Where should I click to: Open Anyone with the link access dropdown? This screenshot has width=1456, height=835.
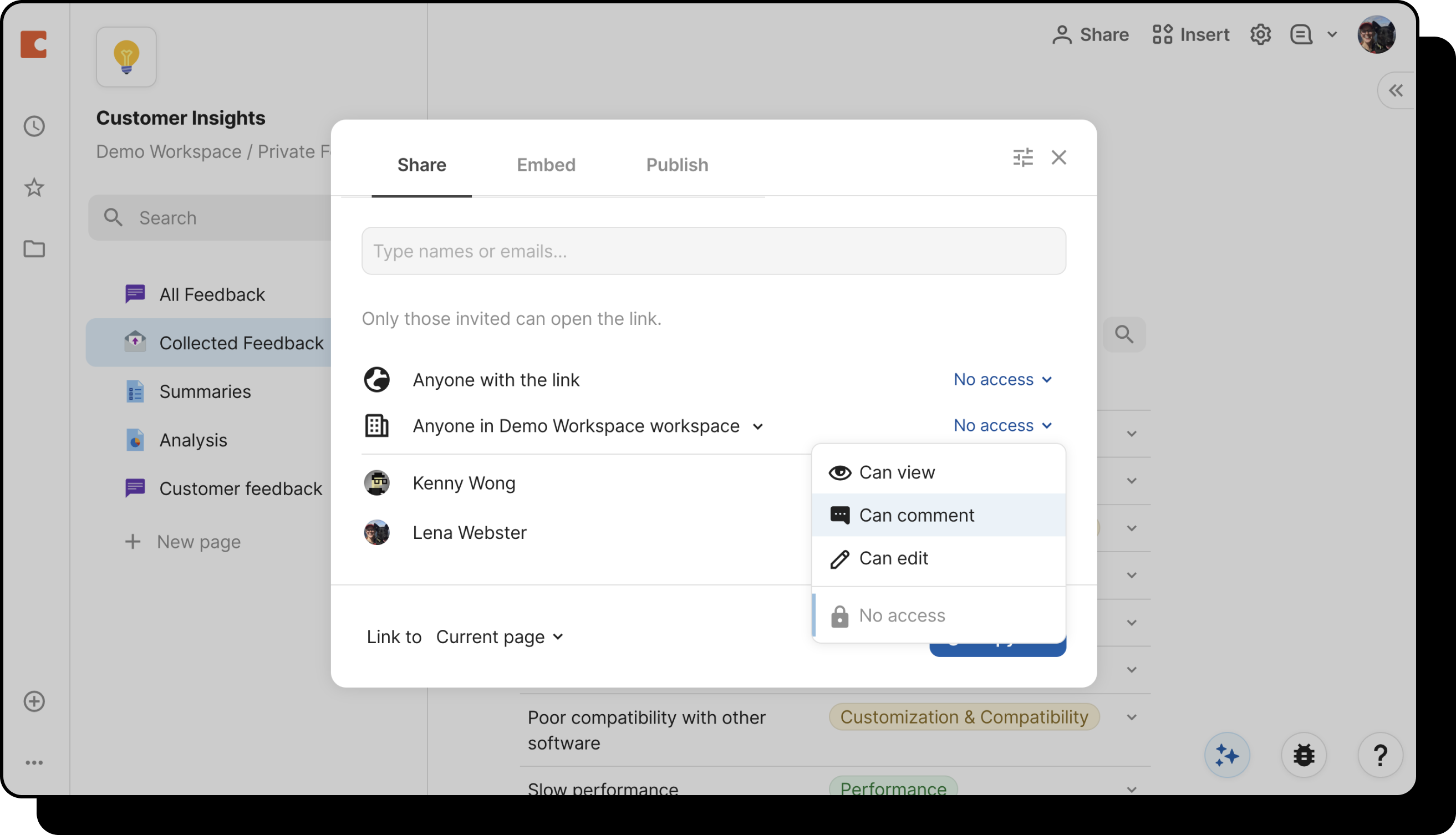coord(1002,379)
